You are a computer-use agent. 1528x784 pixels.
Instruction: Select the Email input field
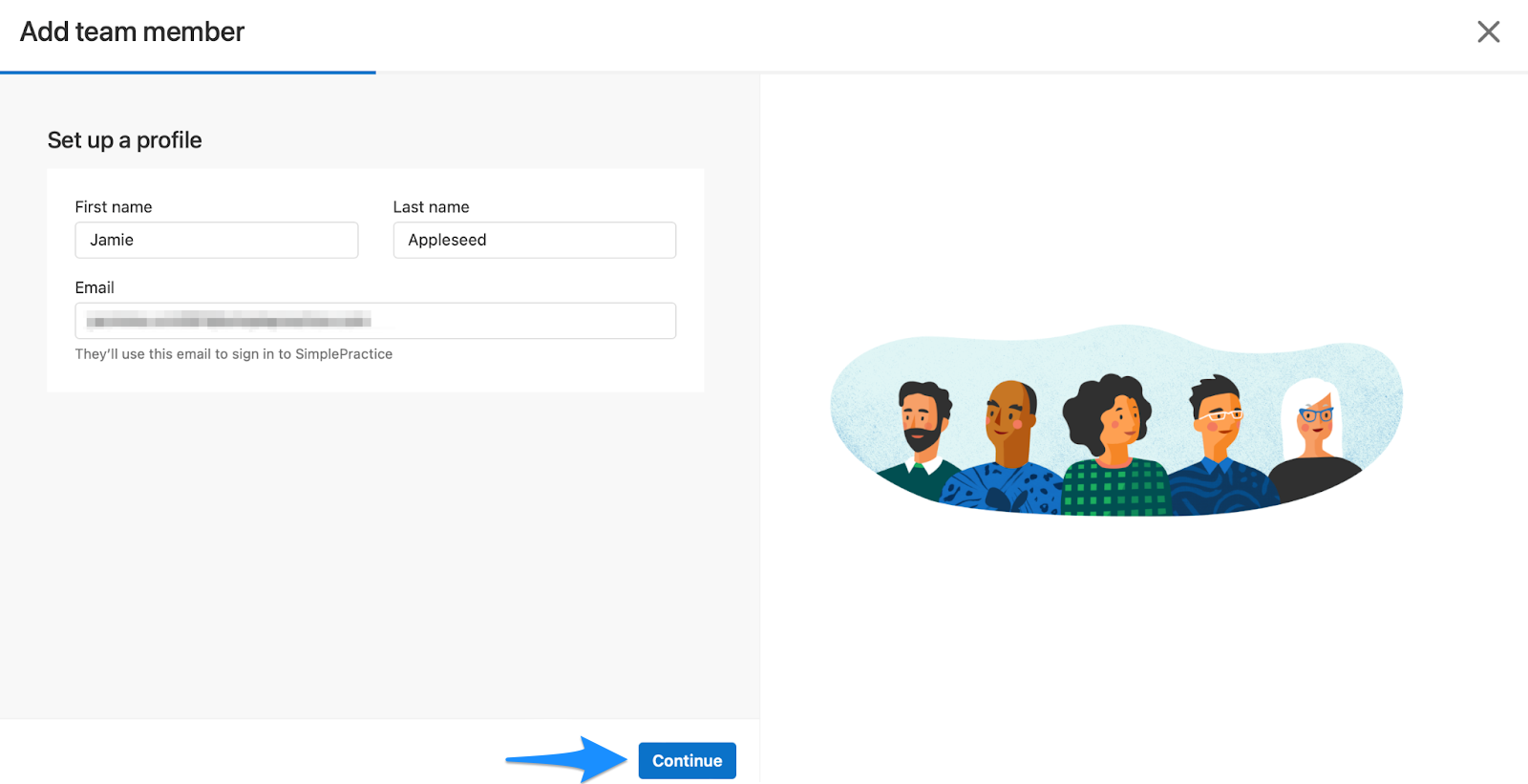[x=375, y=321]
